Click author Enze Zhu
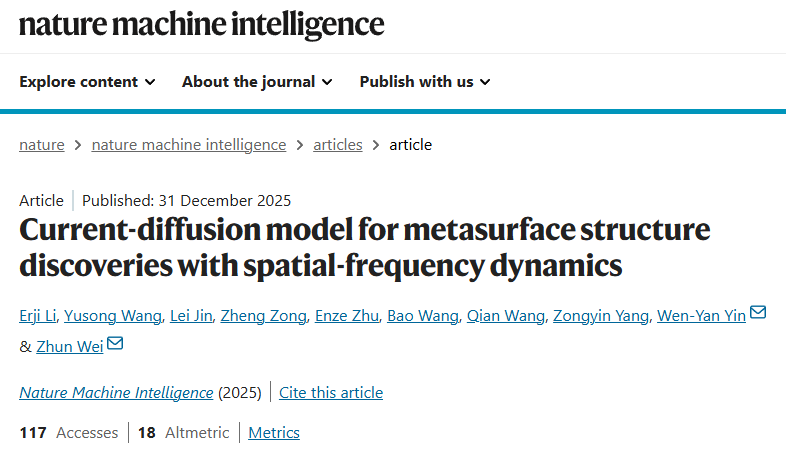Screen dimensions: 786x450 point(347,316)
